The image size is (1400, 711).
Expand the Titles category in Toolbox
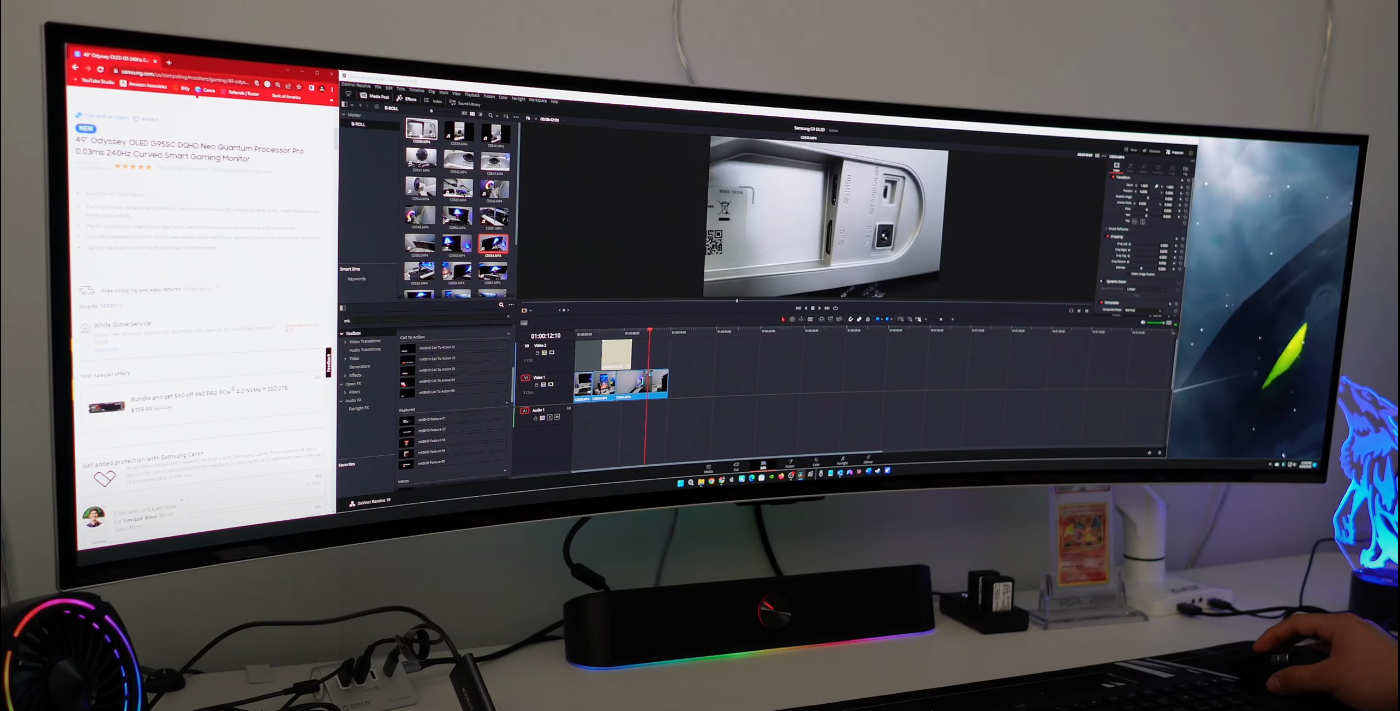pyautogui.click(x=346, y=359)
